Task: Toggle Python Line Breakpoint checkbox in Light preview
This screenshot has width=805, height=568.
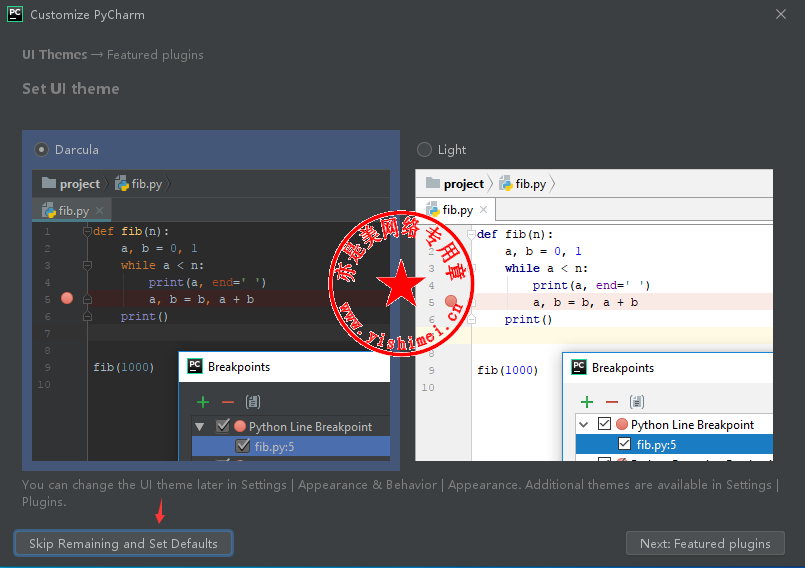Action: [604, 424]
